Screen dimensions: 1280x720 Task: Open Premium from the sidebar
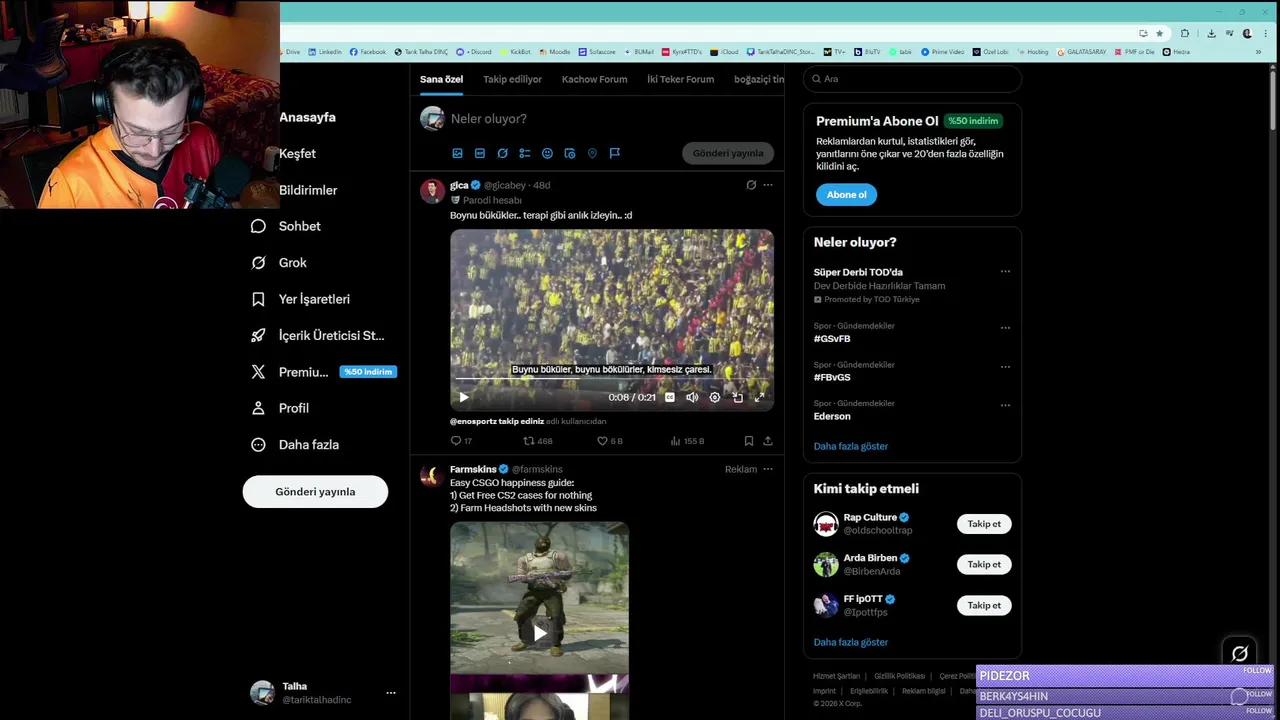(323, 372)
